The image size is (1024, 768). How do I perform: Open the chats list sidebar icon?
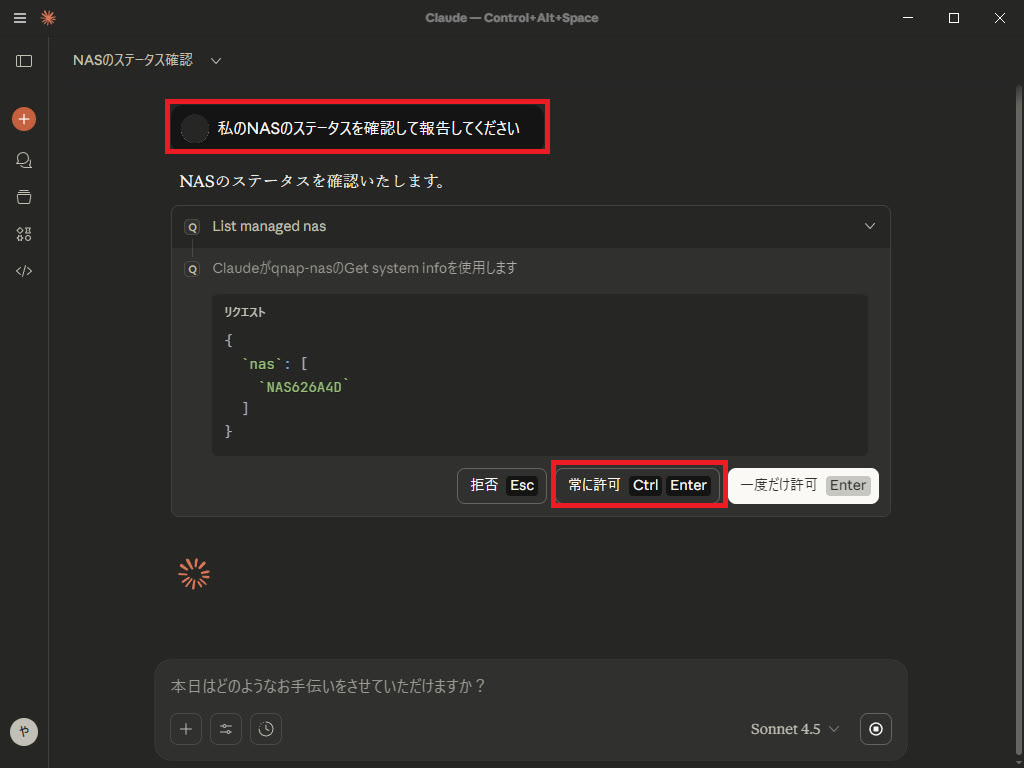(x=24, y=160)
